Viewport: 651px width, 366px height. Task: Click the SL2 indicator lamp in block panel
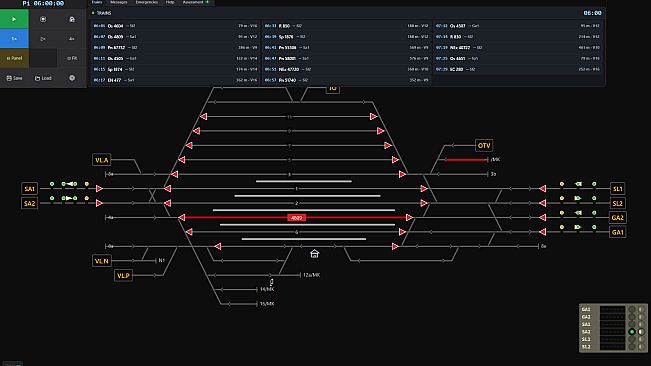(632, 346)
